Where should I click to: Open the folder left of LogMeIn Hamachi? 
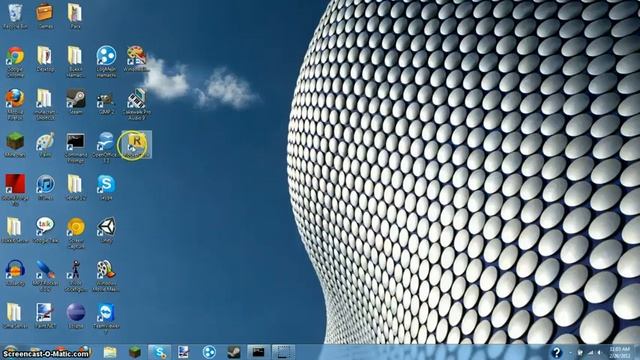(x=76, y=62)
